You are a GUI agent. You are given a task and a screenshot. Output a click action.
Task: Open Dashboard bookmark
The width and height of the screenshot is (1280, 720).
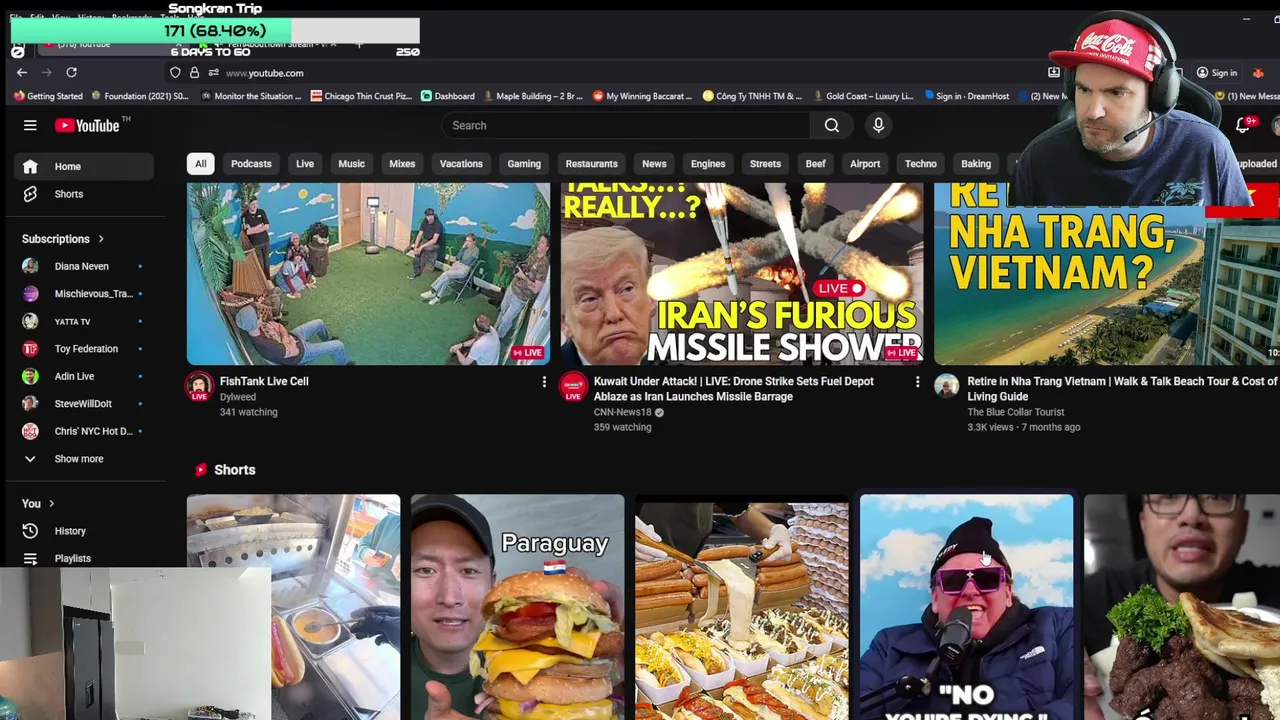click(x=448, y=96)
